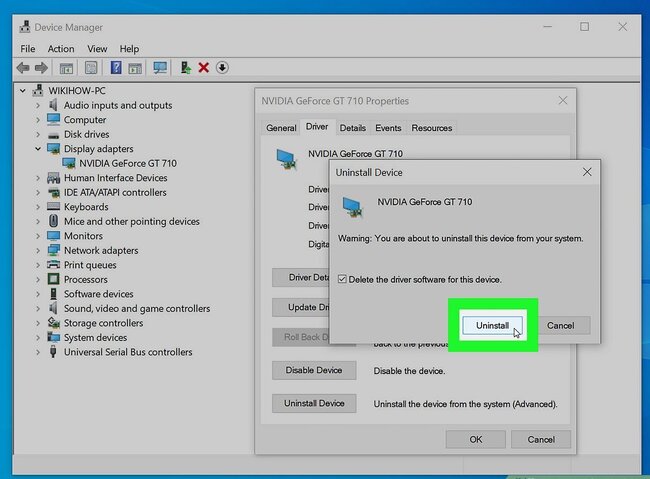Click the System devices icon
The height and width of the screenshot is (479, 650).
coord(53,337)
